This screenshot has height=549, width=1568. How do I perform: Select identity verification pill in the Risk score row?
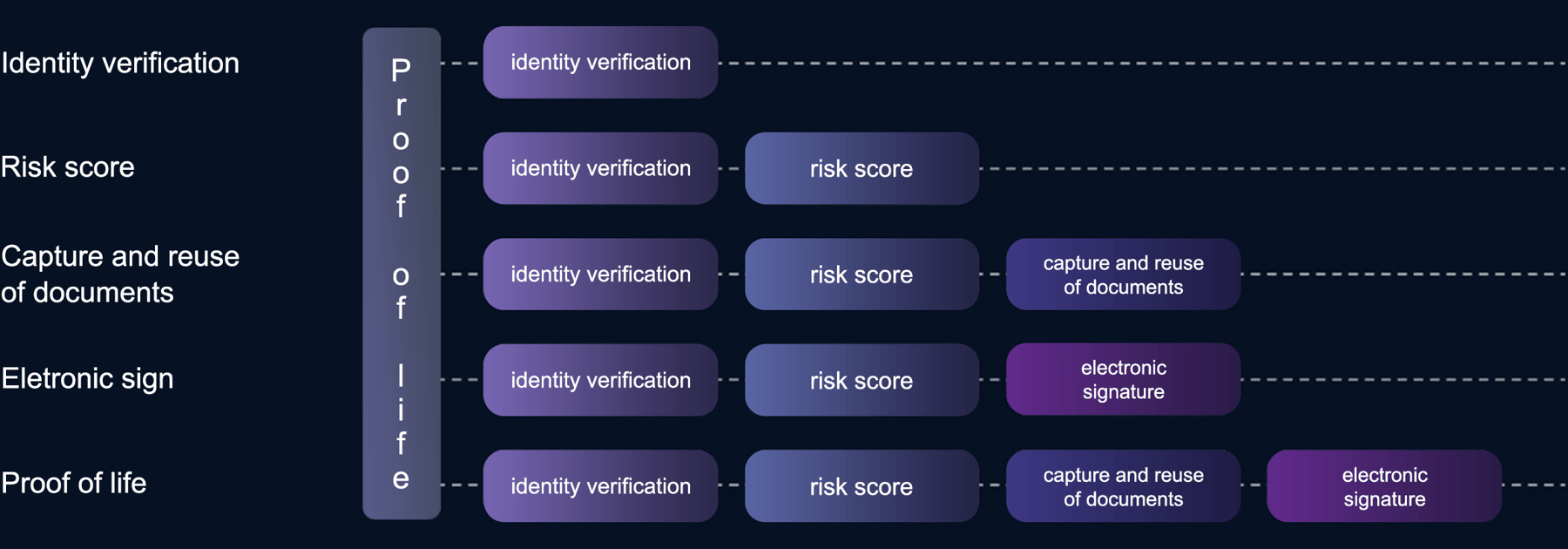600,168
